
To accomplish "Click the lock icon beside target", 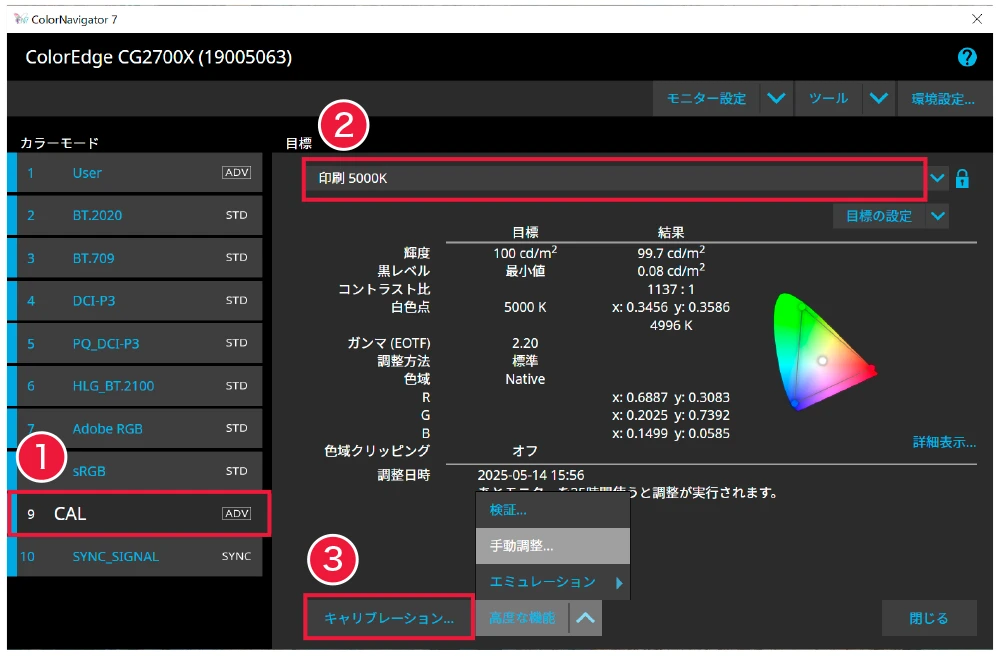I will [x=962, y=179].
